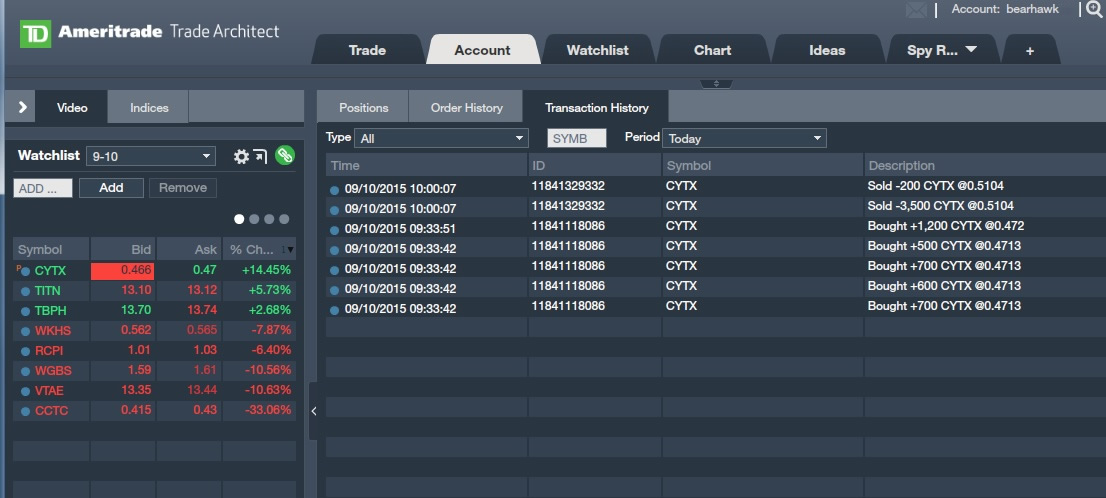1106x498 pixels.
Task: Click the green link-chain icon
Action: 285,155
